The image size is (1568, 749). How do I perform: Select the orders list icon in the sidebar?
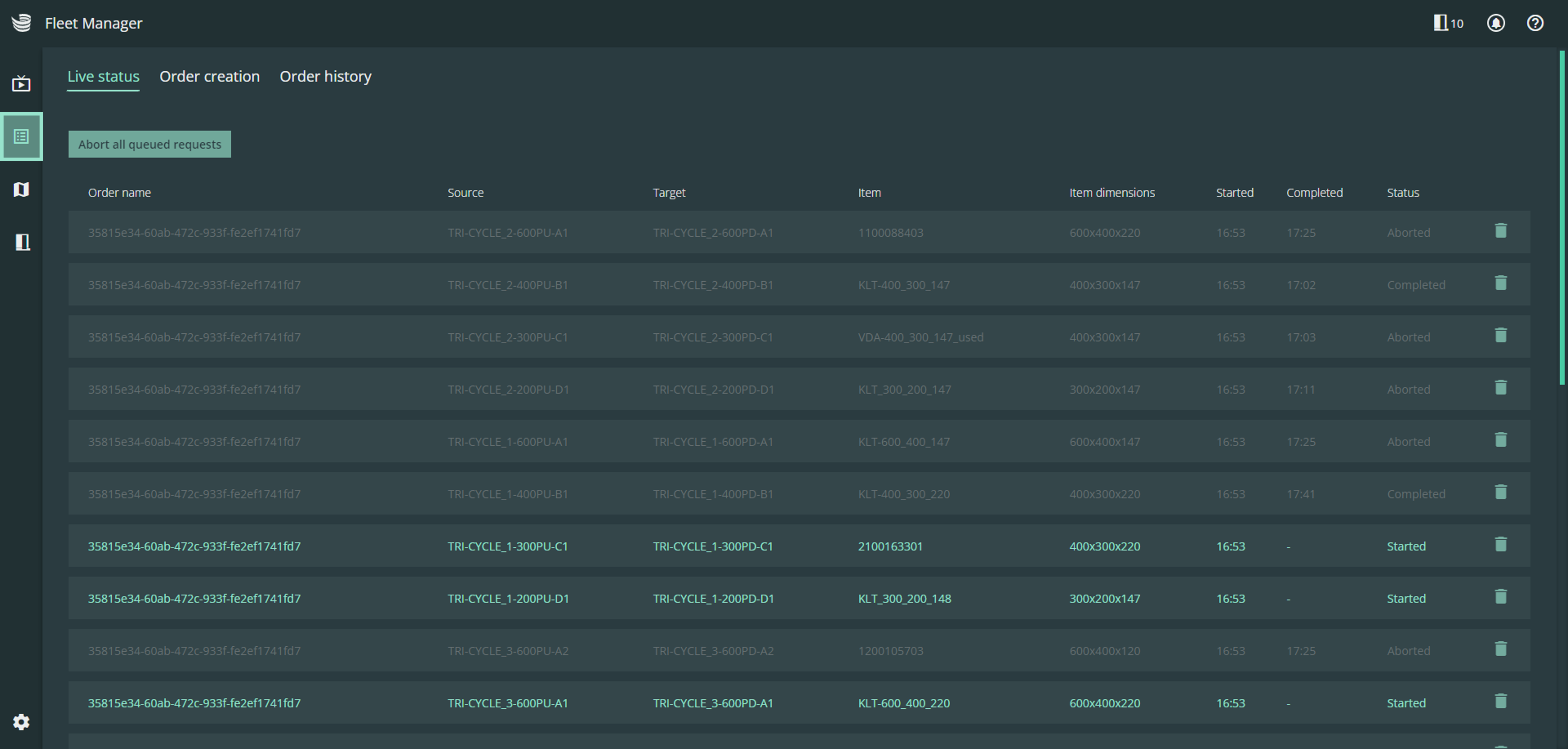click(21, 137)
